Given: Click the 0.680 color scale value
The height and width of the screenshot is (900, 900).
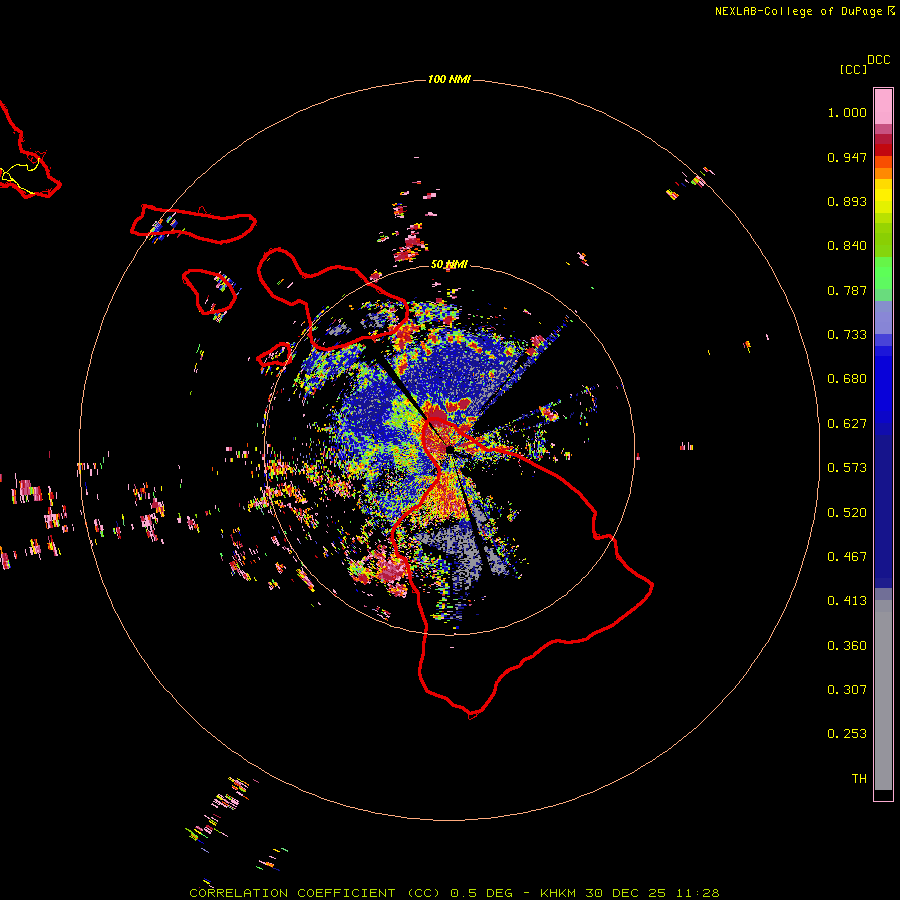Looking at the screenshot, I should point(847,379).
